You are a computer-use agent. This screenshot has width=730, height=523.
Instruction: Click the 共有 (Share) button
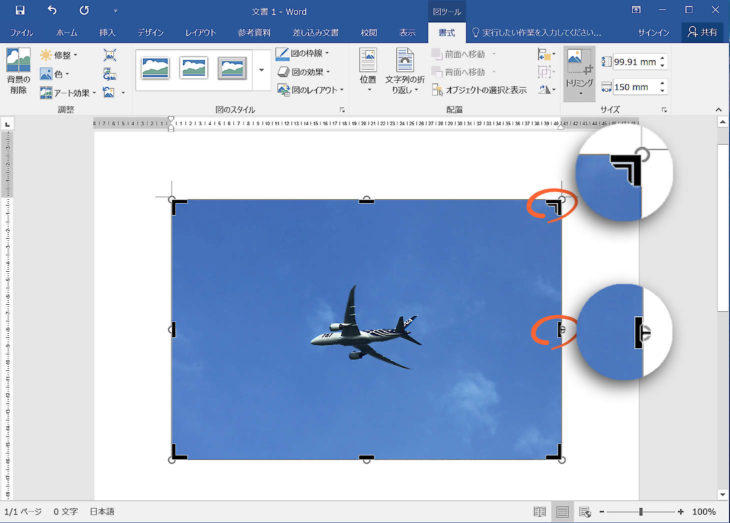[702, 32]
